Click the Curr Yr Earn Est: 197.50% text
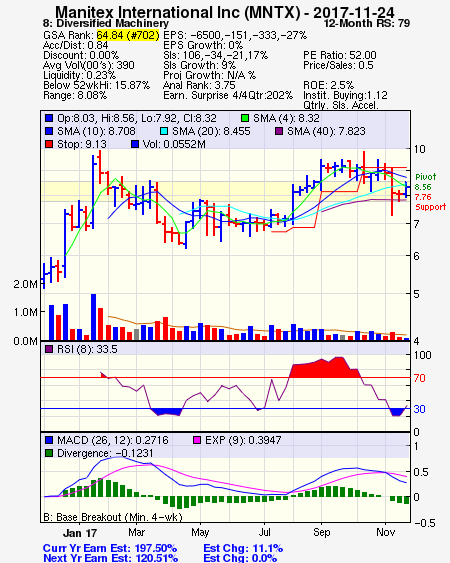The image size is (450, 563). (110, 548)
